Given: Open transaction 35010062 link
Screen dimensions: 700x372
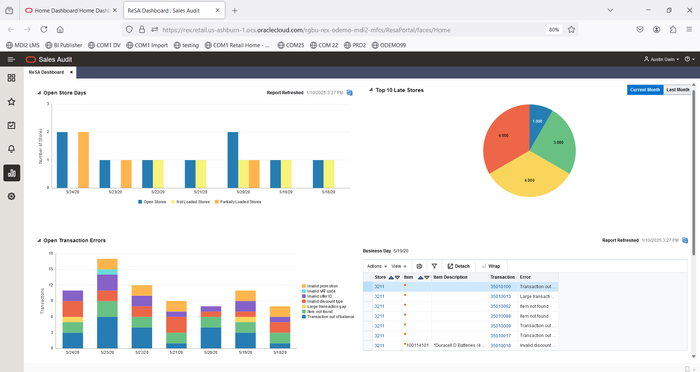Looking at the screenshot, I should point(500,306).
